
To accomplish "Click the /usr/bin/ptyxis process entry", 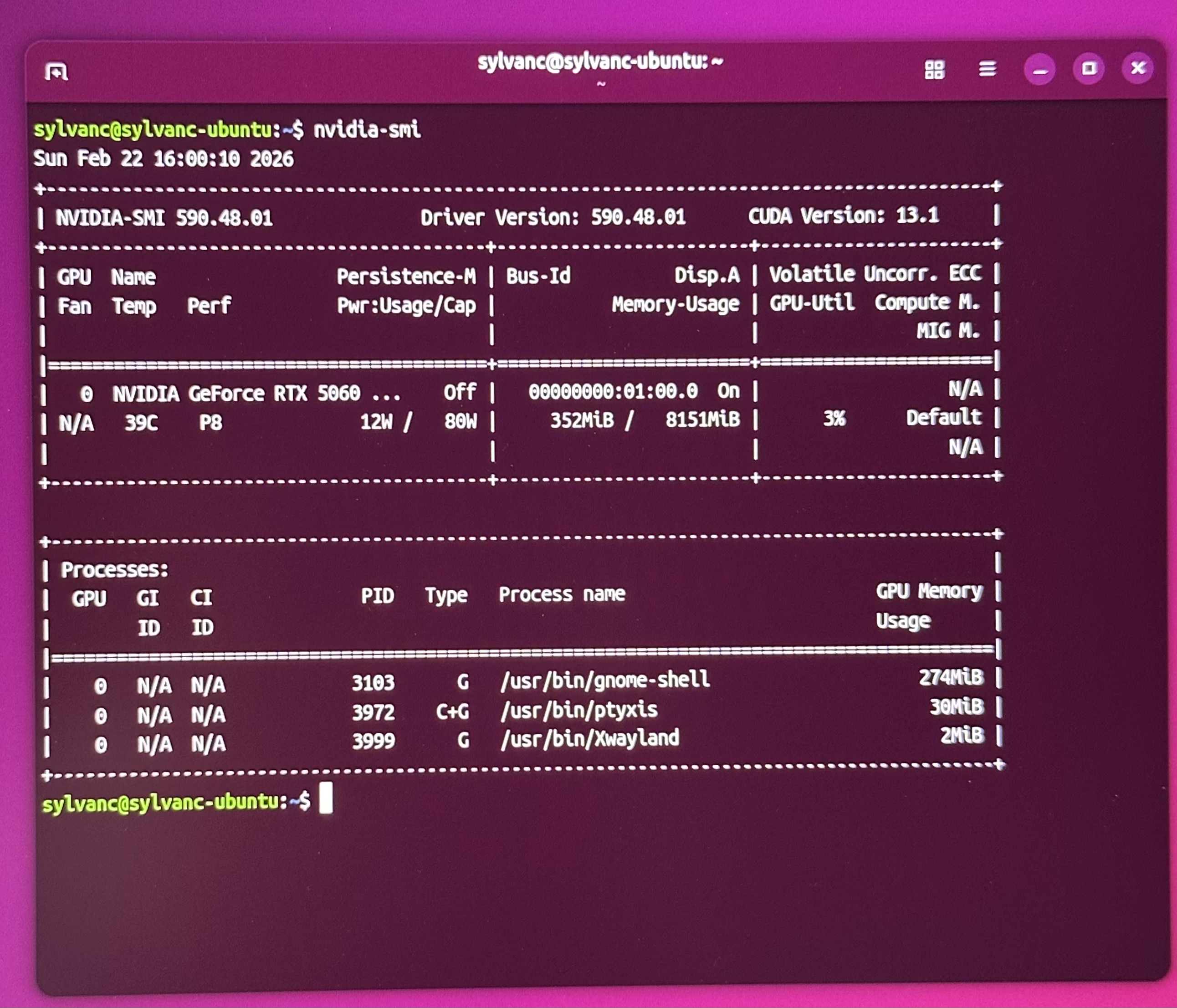I will [579, 710].
